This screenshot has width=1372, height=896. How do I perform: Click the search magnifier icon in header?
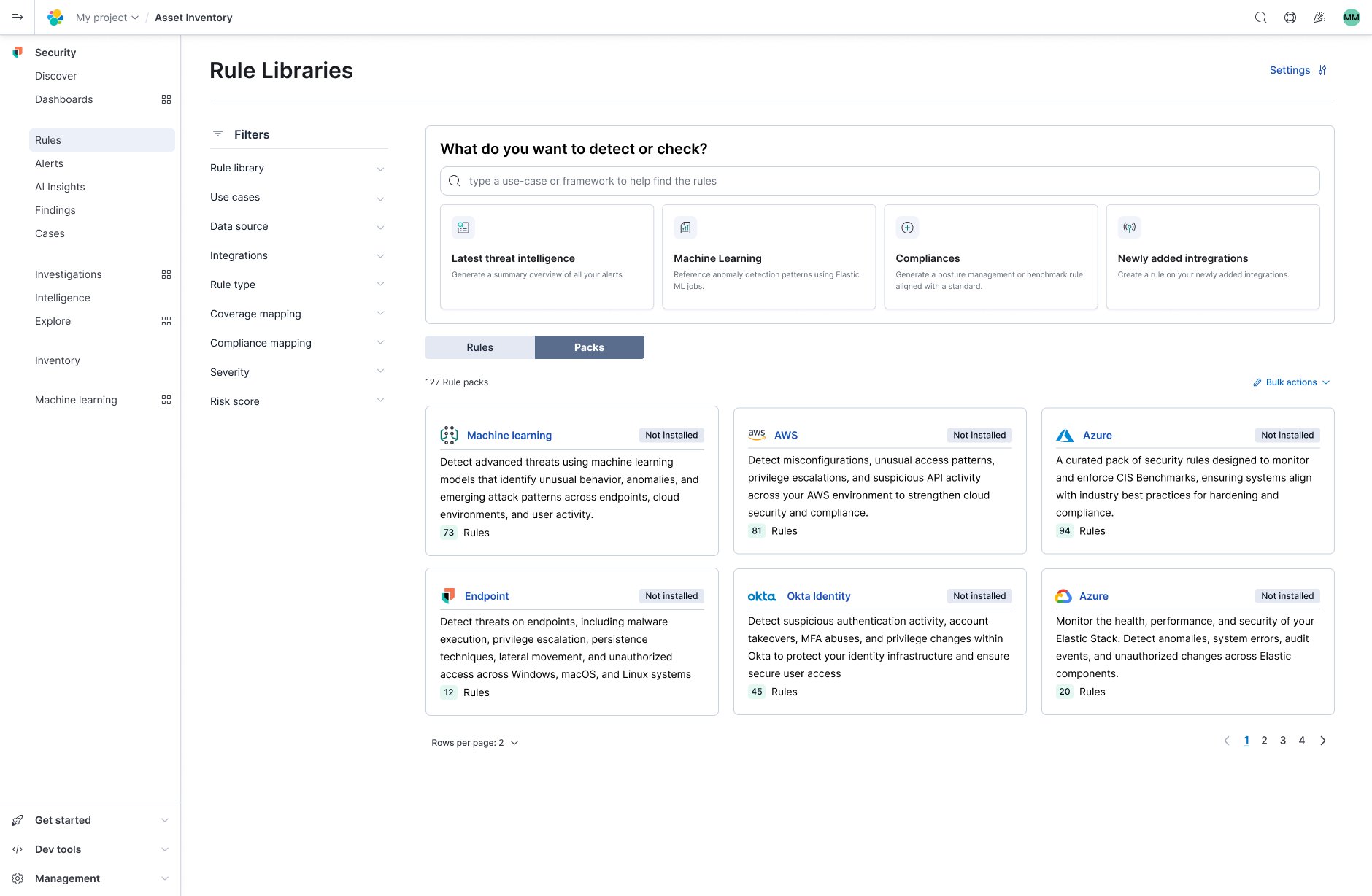(x=1260, y=18)
